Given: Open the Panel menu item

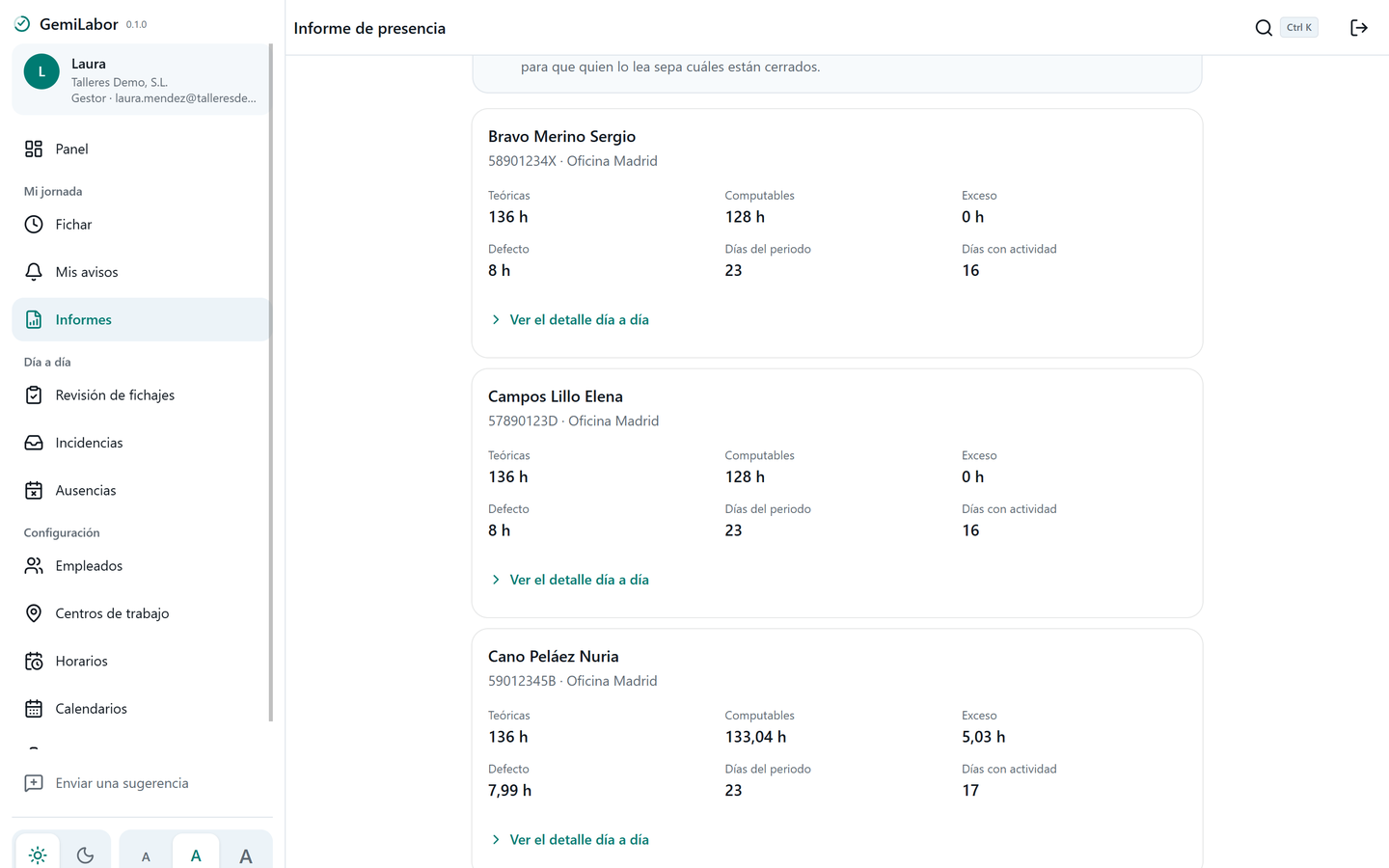Looking at the screenshot, I should coord(141,149).
